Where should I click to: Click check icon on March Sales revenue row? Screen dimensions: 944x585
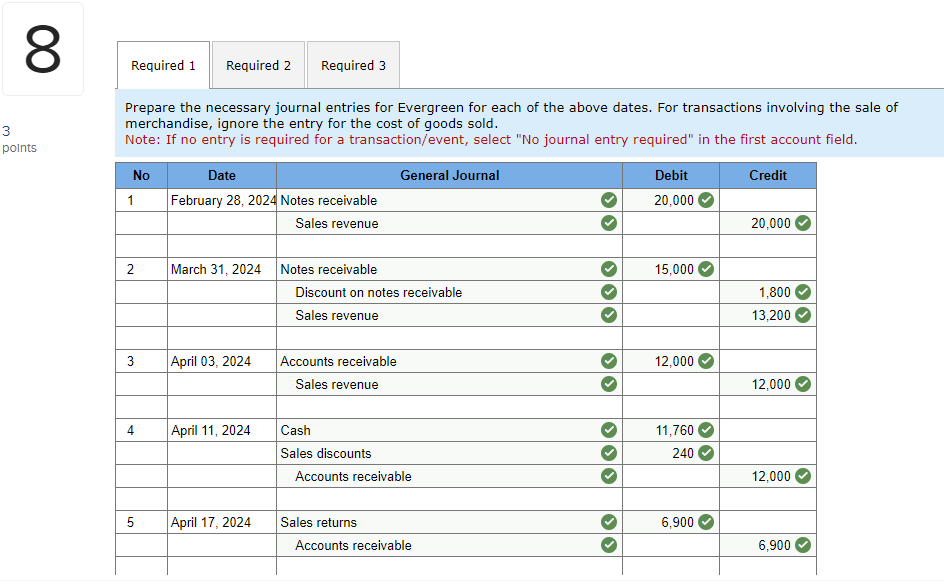[x=609, y=315]
